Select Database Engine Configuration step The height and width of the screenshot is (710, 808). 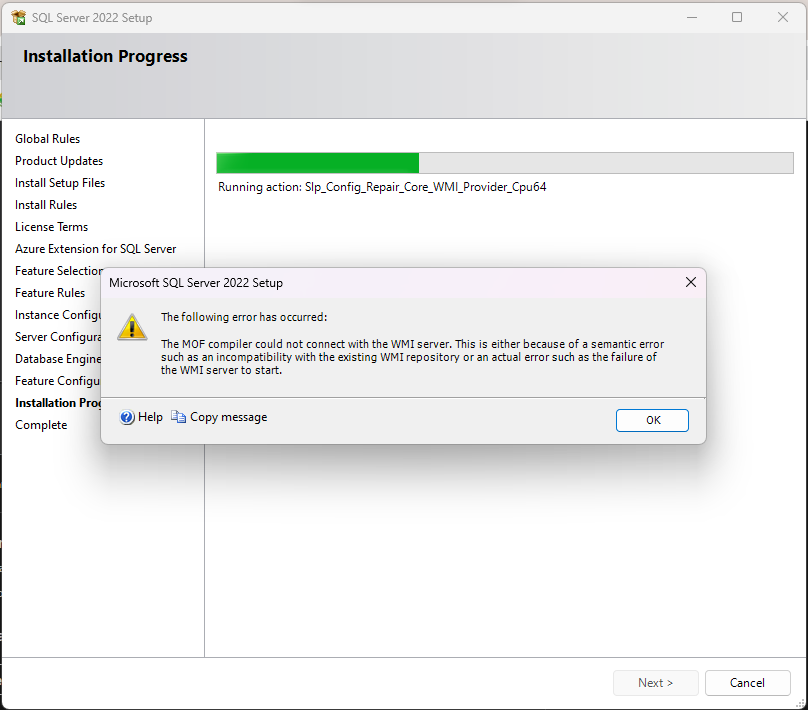tap(58, 359)
